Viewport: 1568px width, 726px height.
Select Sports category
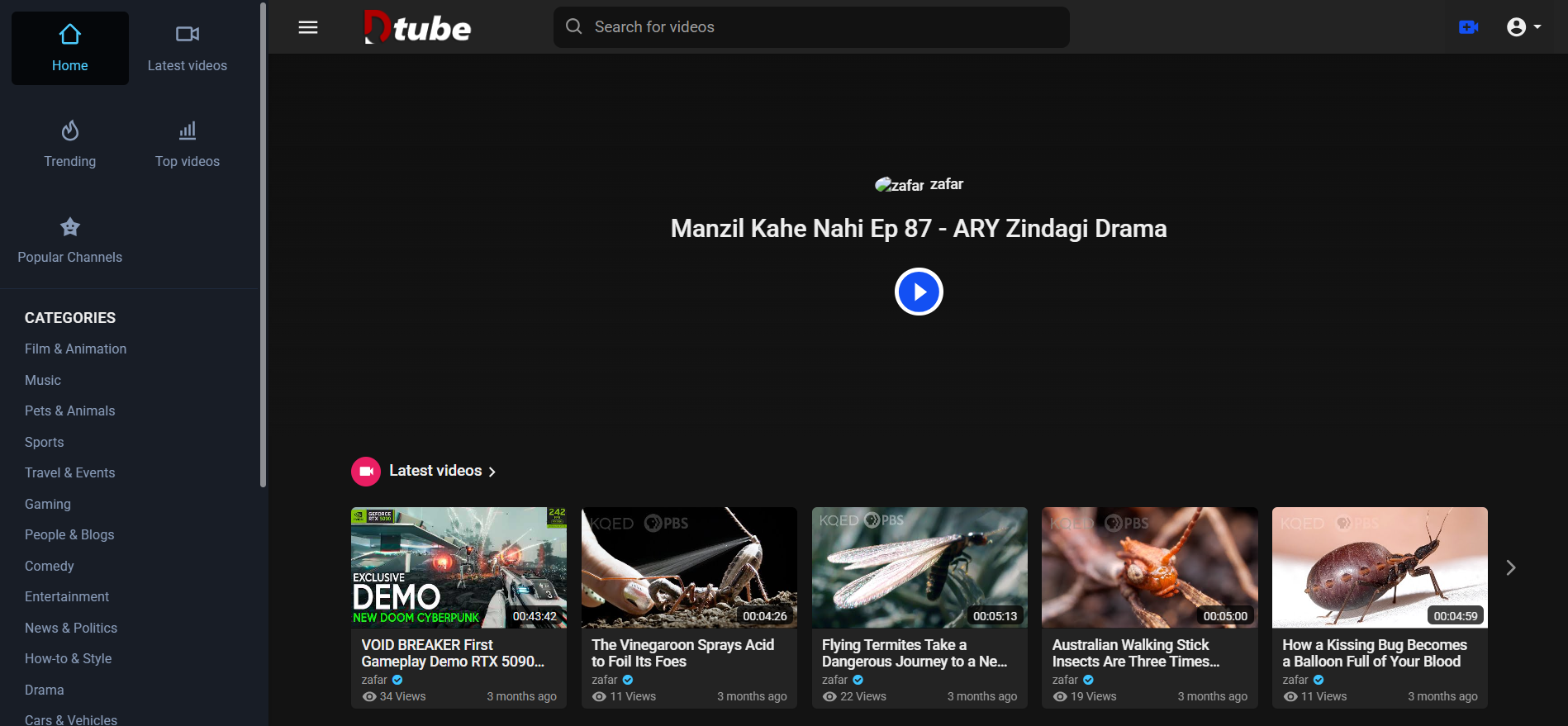[x=45, y=442]
